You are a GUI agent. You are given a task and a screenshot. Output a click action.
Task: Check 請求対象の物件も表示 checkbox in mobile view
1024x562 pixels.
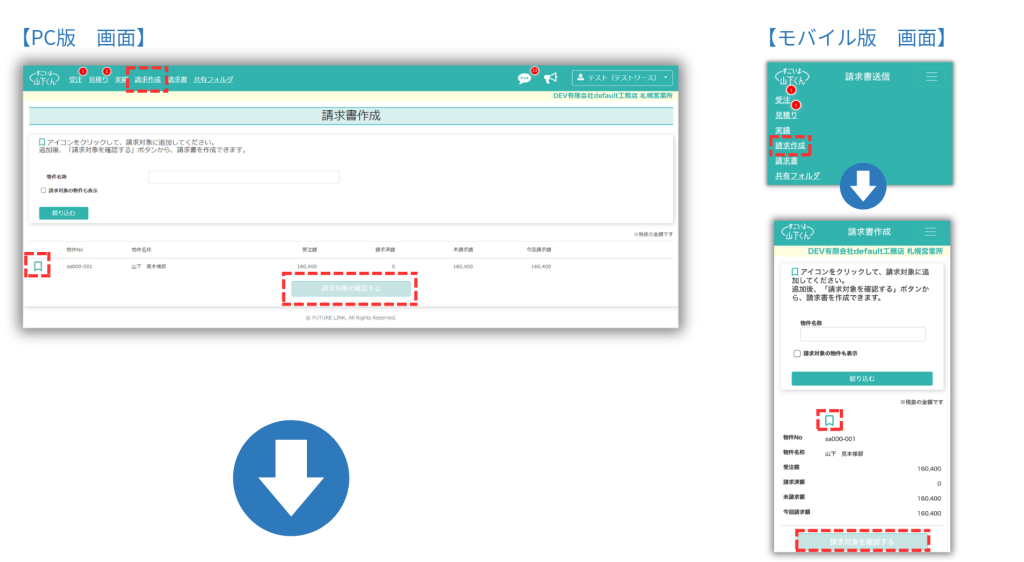pos(797,353)
